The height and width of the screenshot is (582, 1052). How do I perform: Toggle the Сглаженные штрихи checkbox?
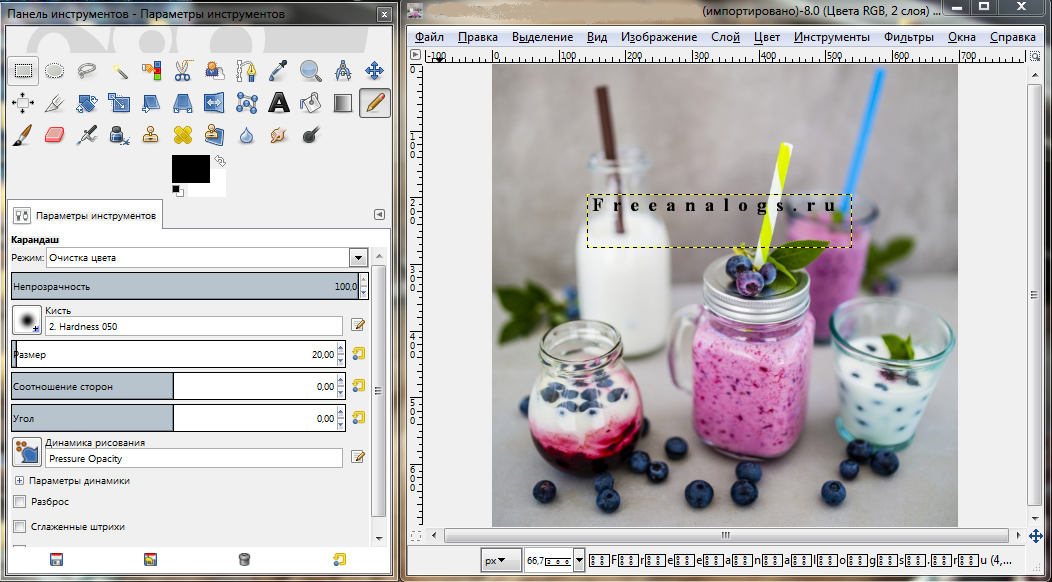[19, 526]
